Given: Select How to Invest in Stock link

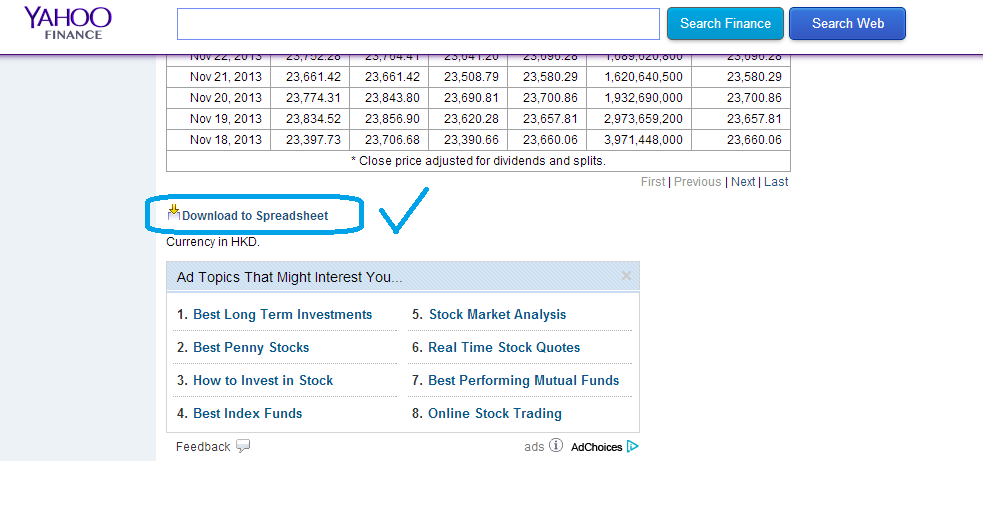Looking at the screenshot, I should (263, 381).
